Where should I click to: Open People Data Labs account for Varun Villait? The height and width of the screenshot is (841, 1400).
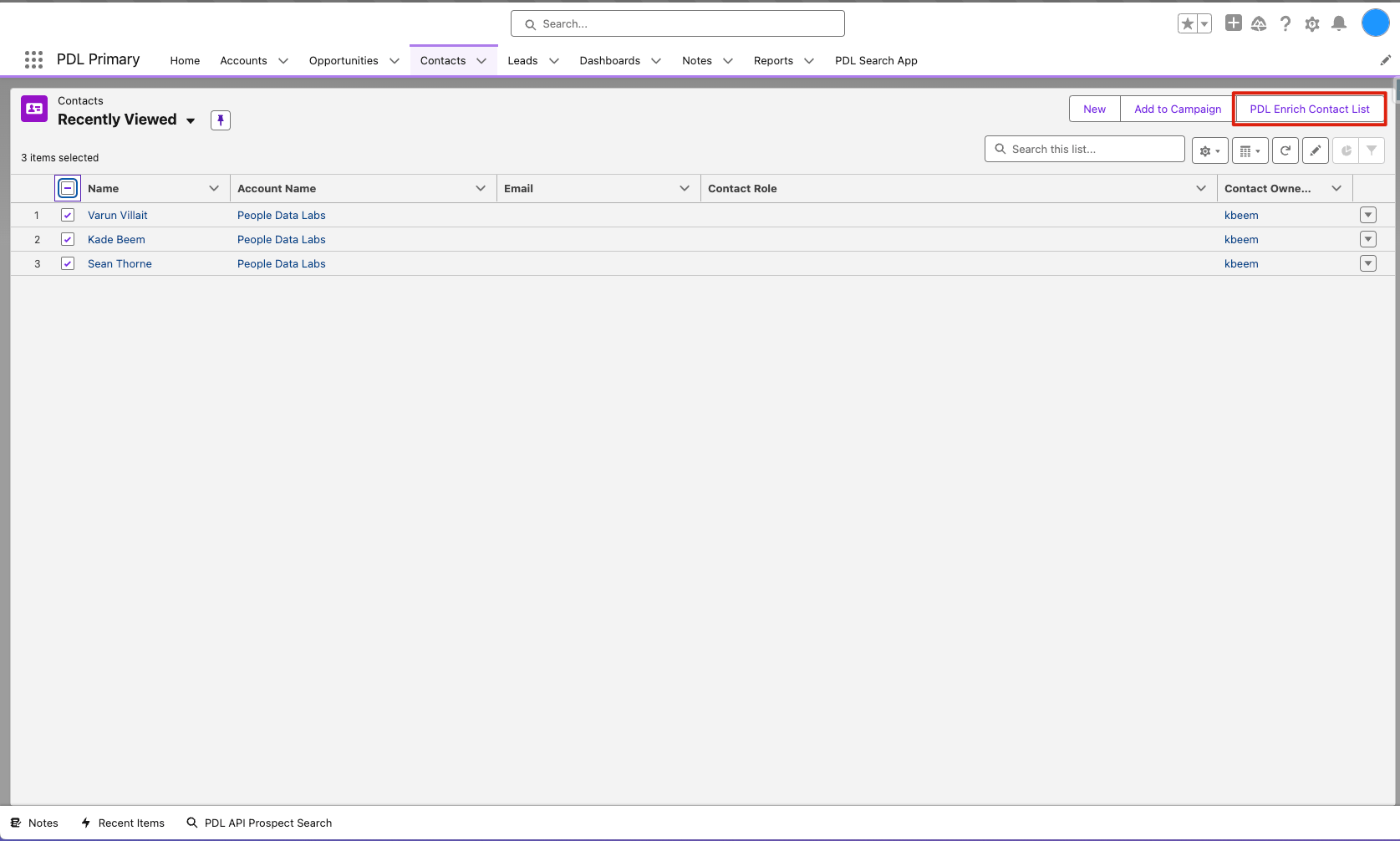282,215
